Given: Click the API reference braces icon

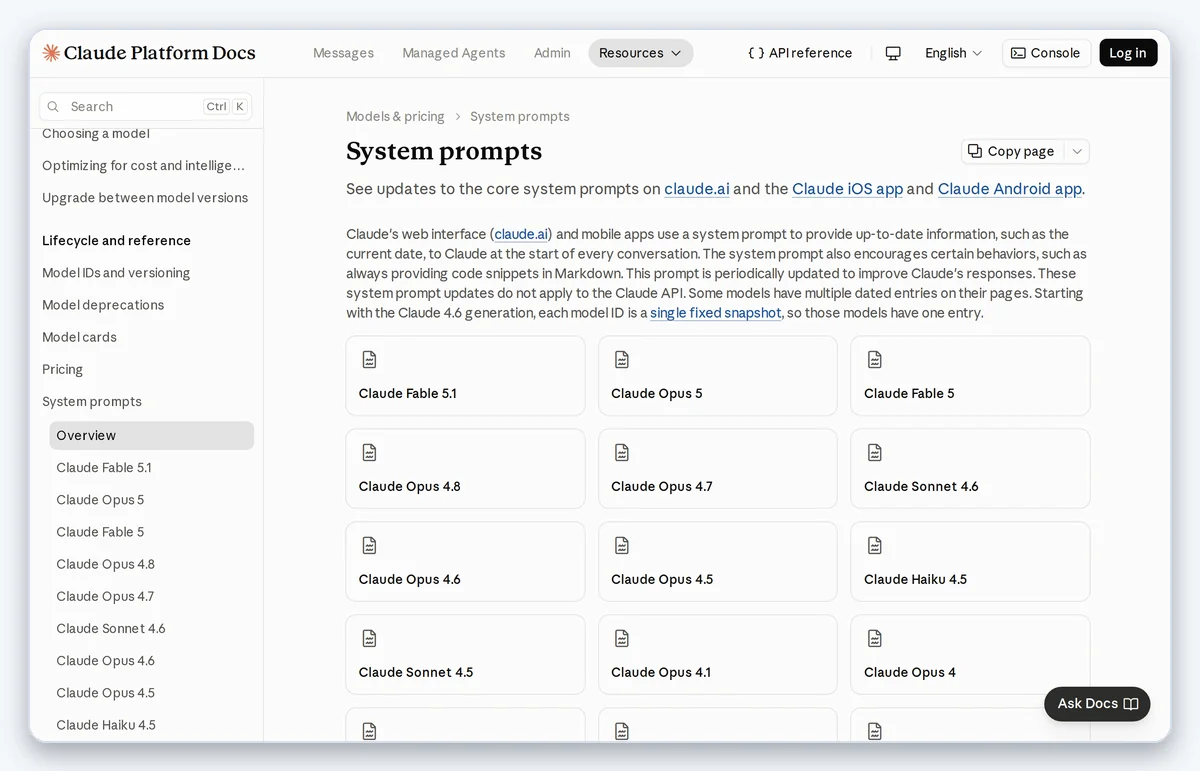Looking at the screenshot, I should click(756, 53).
